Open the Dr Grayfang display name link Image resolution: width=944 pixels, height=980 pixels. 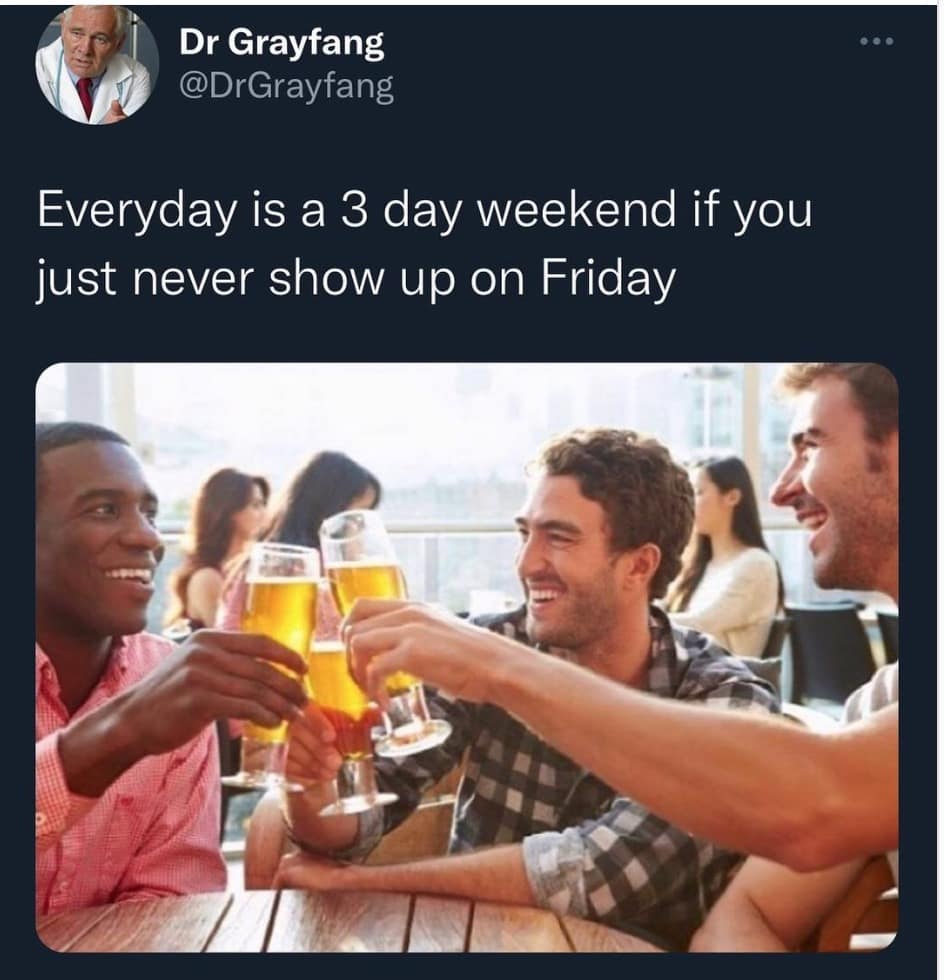pyautogui.click(x=281, y=44)
